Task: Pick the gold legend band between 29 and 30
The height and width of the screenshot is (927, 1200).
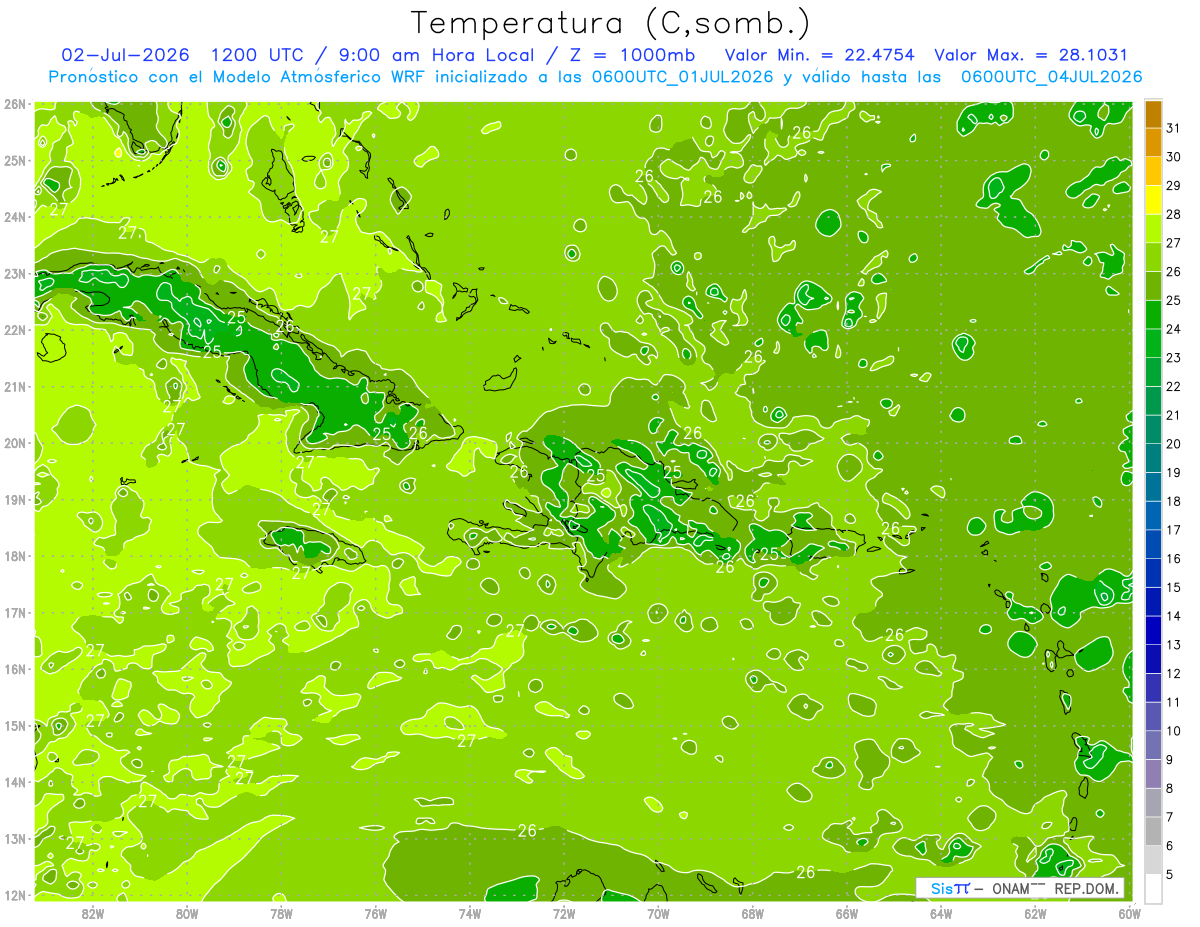Action: [x=1153, y=172]
